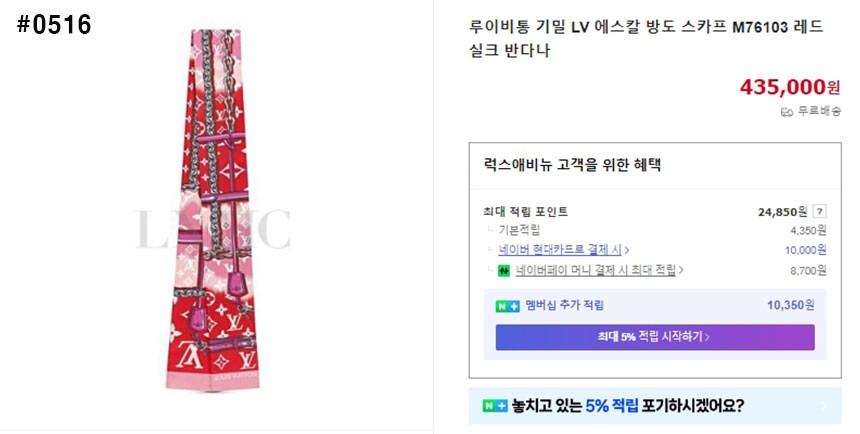The width and height of the screenshot is (860, 434).
Task: Click the points help question mark icon
Action: (x=820, y=211)
